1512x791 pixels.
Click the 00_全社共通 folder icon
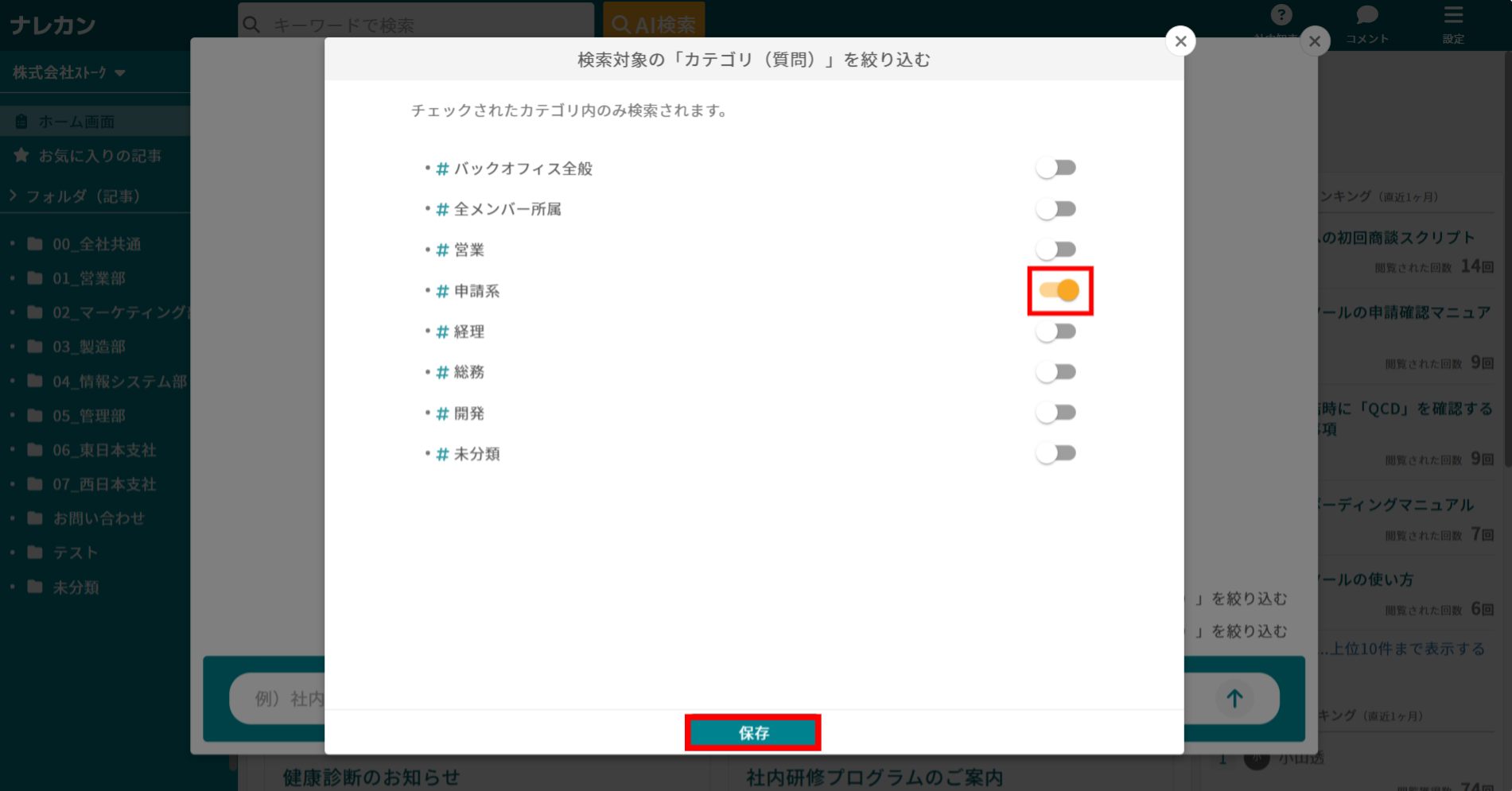33,244
